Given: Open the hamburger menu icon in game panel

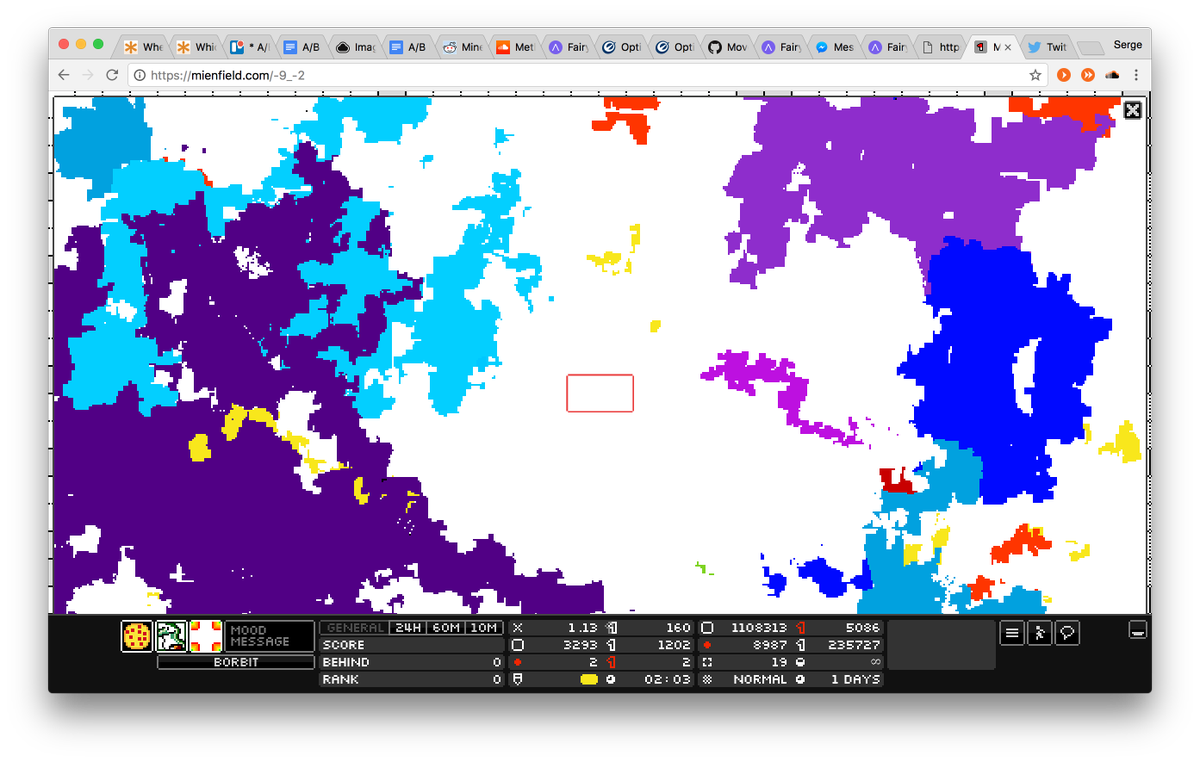Looking at the screenshot, I should tap(1012, 633).
